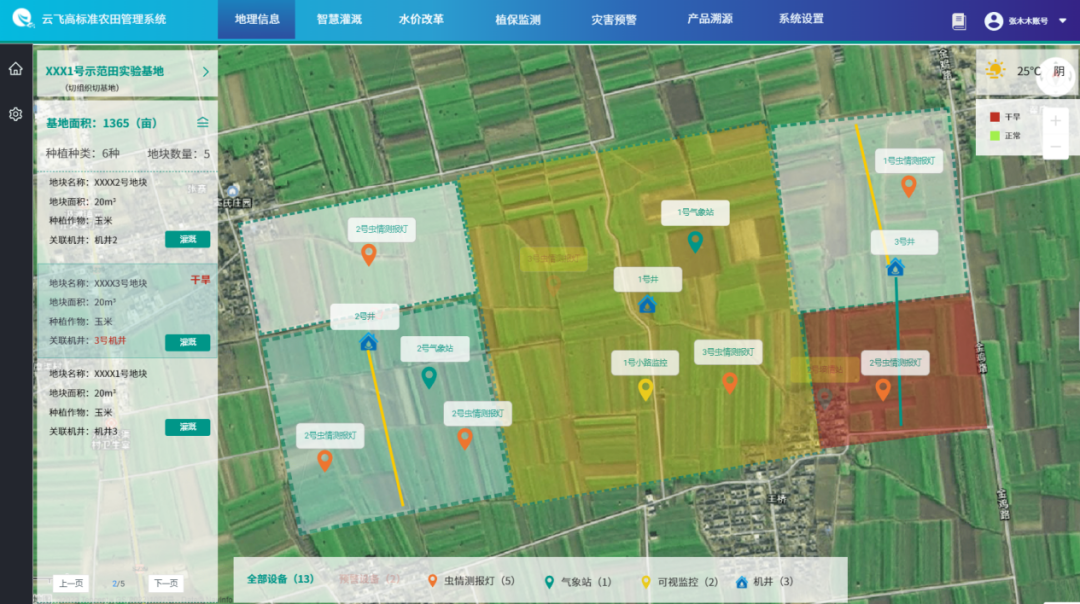Click the 云飞 system logo
This screenshot has width=1080, height=604.
click(23, 18)
